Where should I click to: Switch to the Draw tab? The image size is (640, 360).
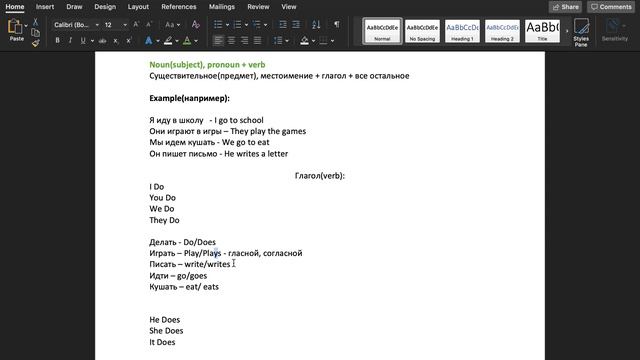click(74, 7)
